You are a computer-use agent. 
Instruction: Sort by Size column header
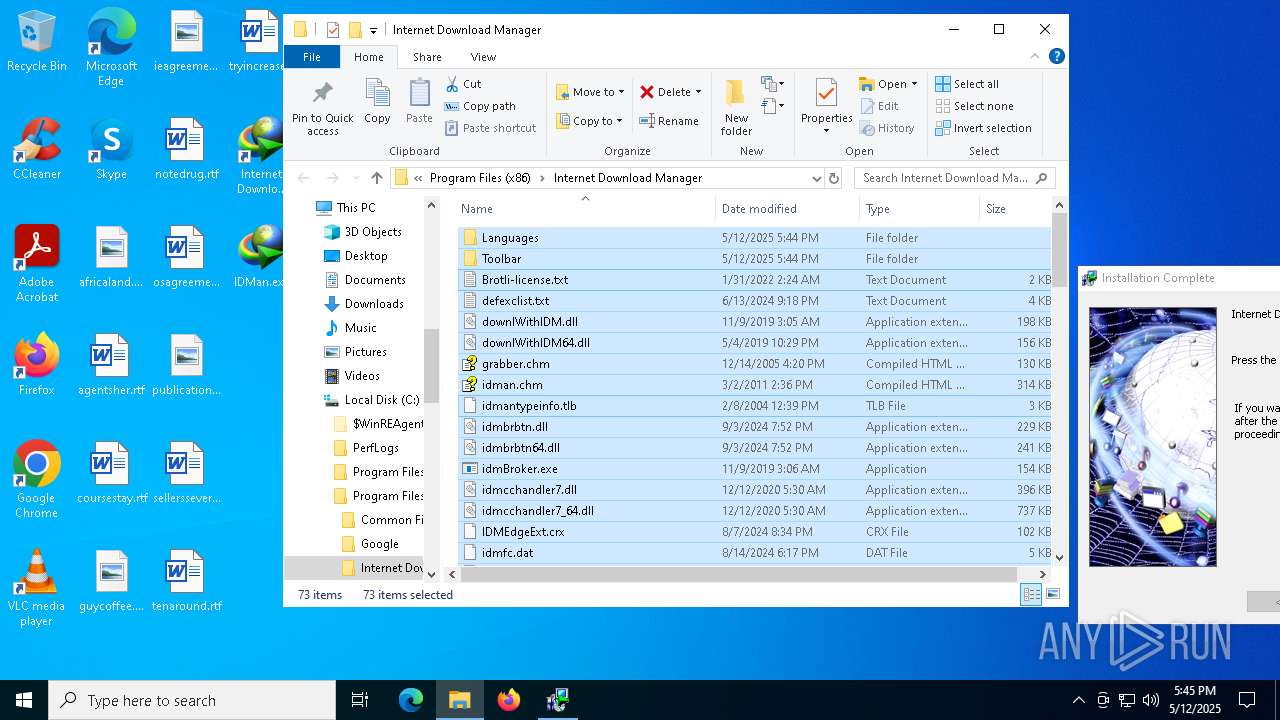pos(1015,209)
